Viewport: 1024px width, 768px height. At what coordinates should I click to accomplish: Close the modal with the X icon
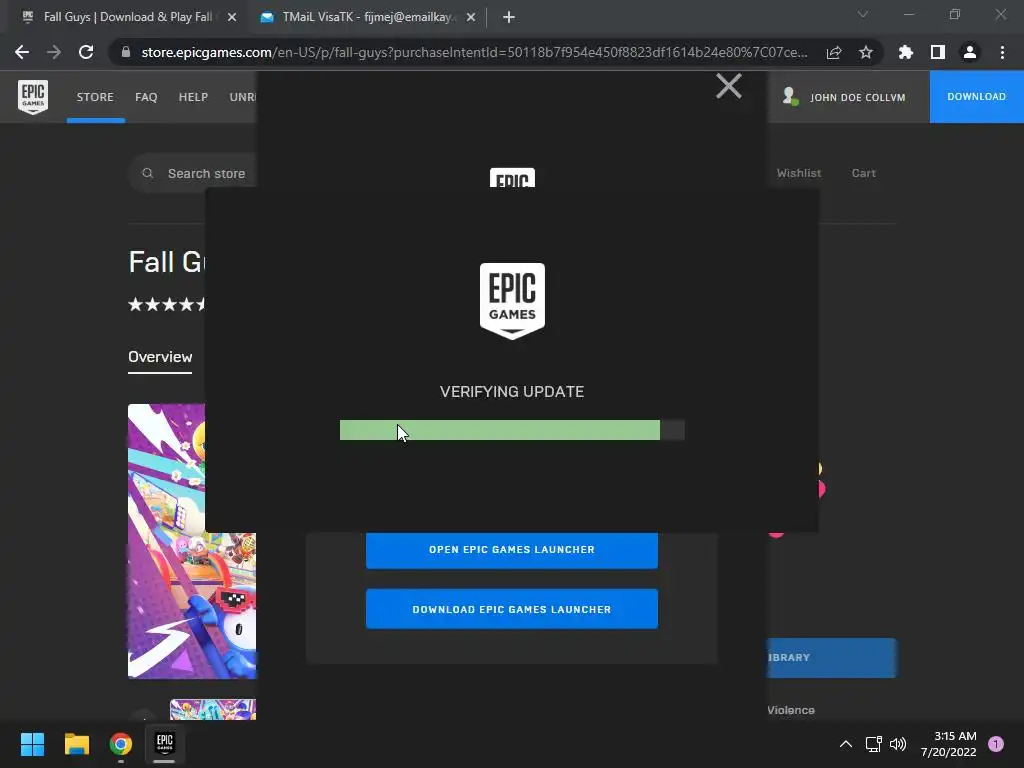point(728,86)
